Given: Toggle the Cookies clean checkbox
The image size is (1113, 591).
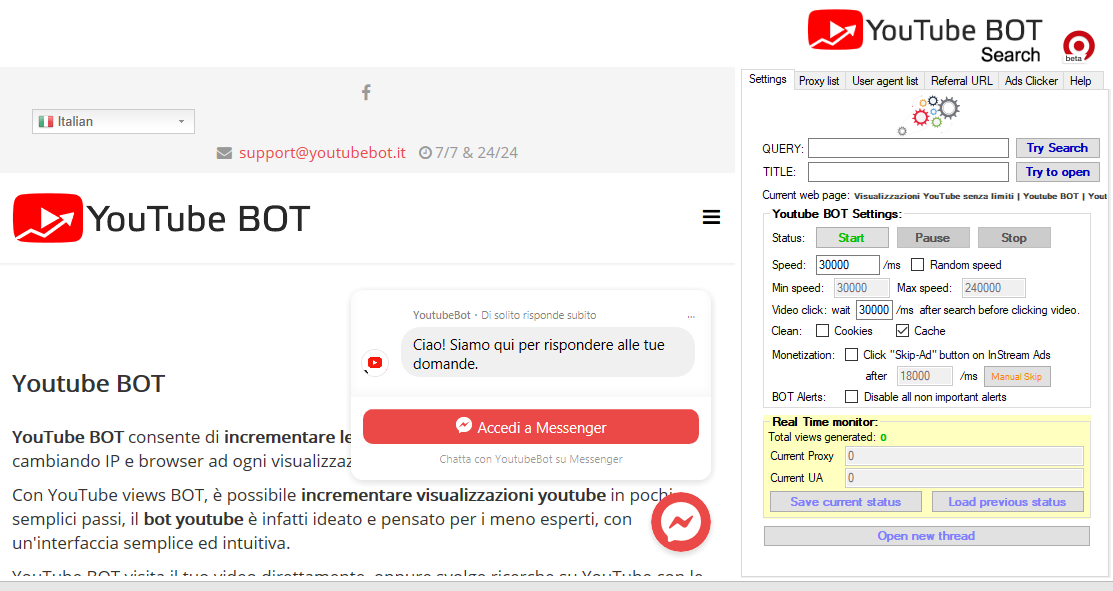Looking at the screenshot, I should (823, 331).
